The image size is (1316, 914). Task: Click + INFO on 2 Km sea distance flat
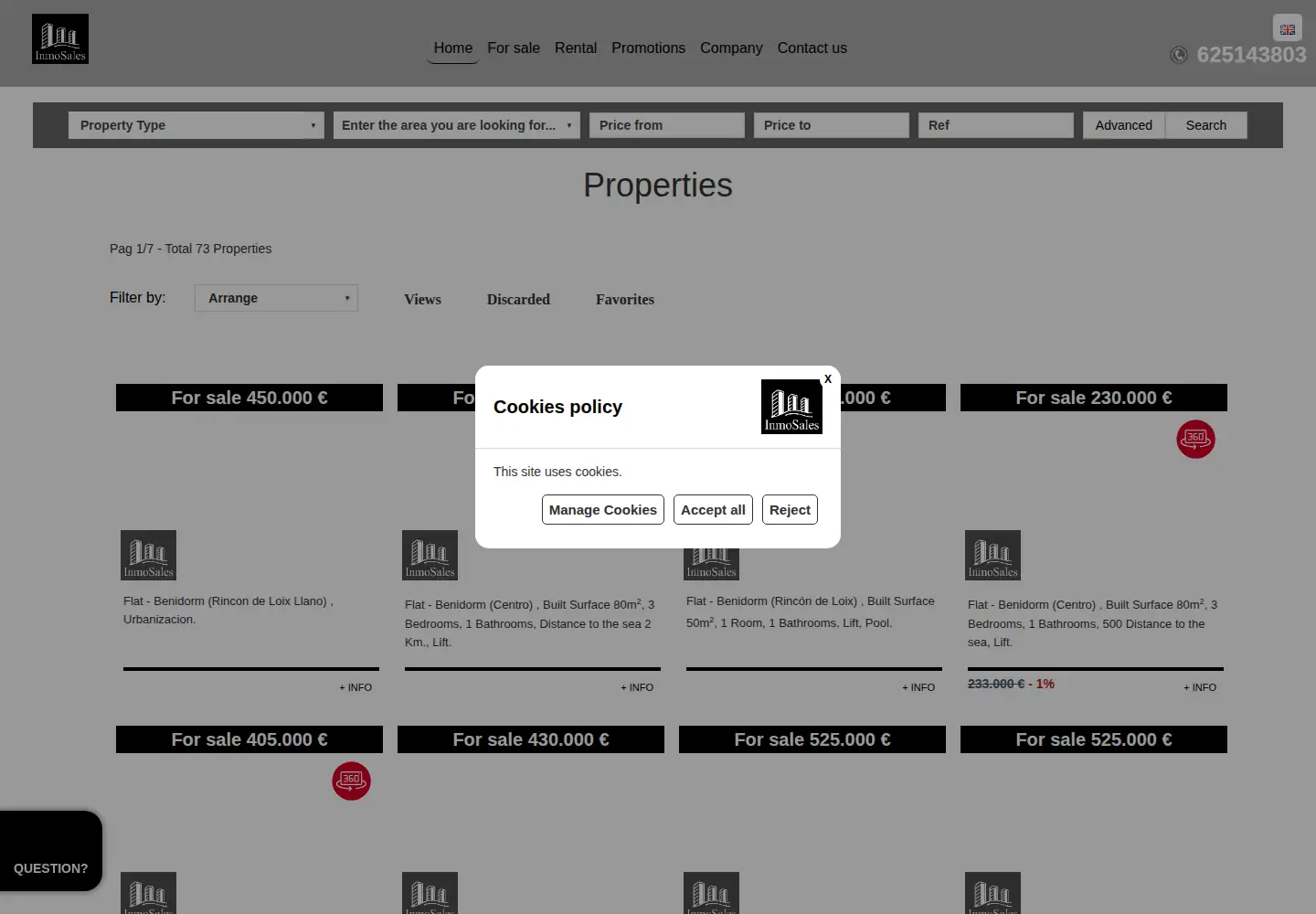pos(637,687)
